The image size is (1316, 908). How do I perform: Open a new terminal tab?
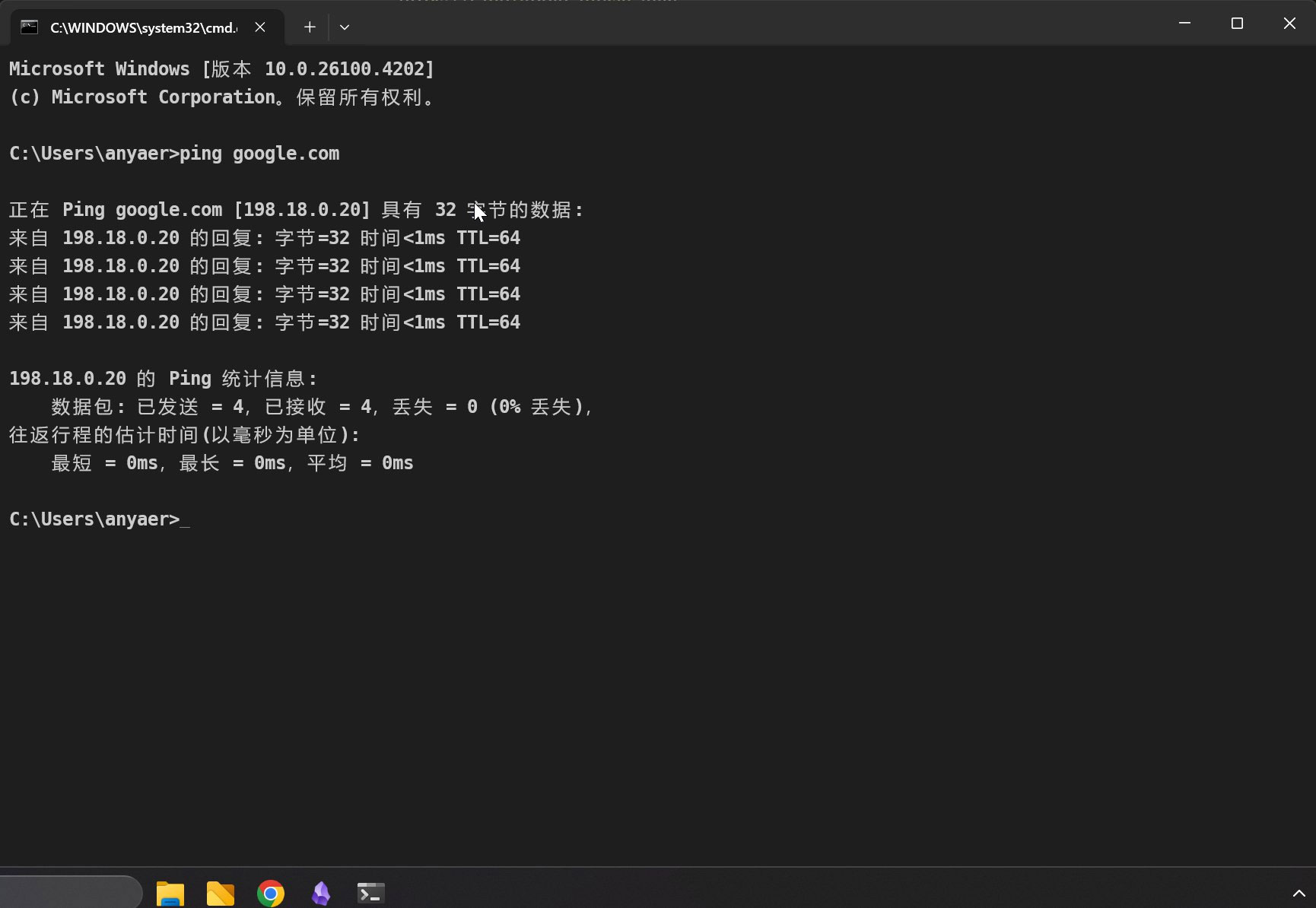[310, 27]
